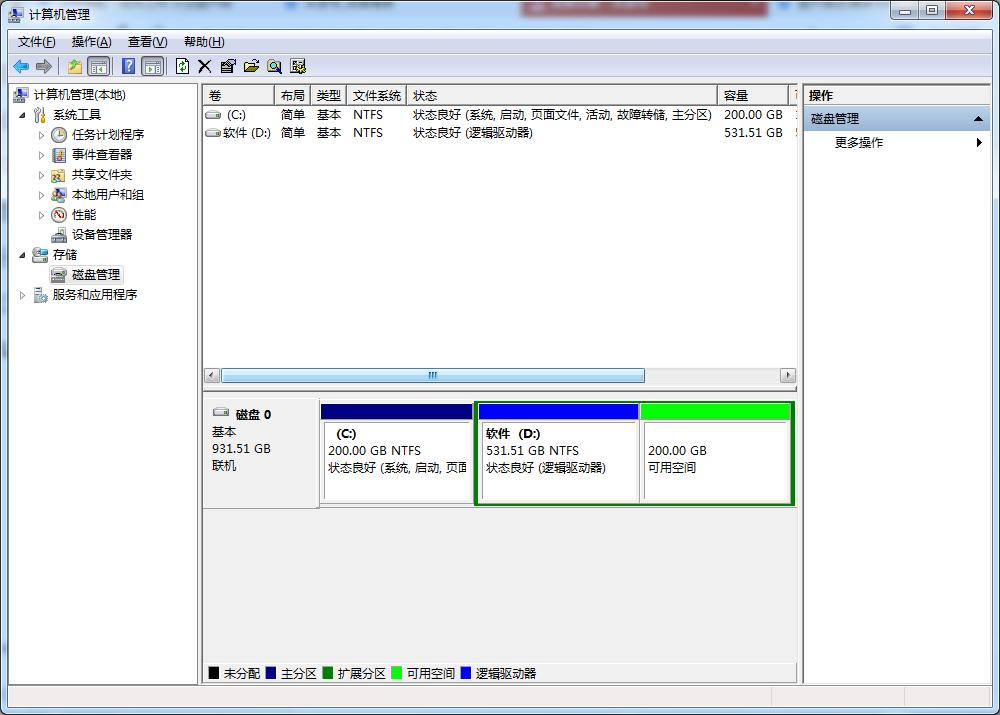Click the back navigation arrow

(x=21, y=66)
